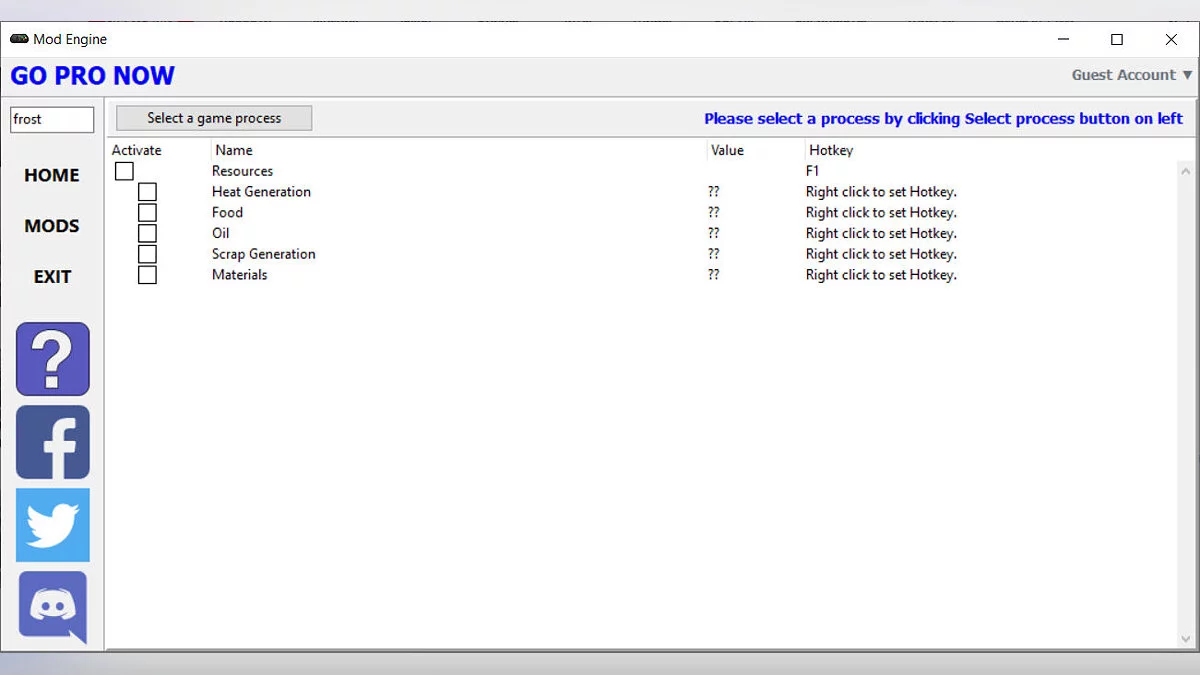
Task: Tick the Heat Generation checkbox
Action: point(147,192)
